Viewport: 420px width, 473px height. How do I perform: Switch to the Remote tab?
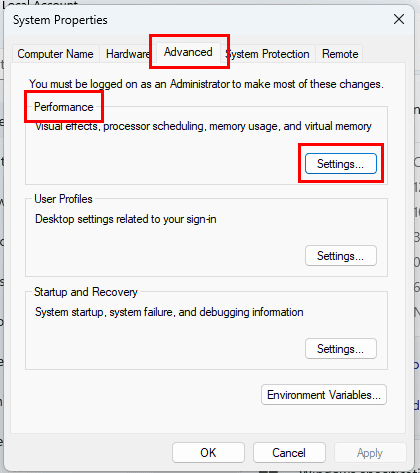(x=340, y=54)
